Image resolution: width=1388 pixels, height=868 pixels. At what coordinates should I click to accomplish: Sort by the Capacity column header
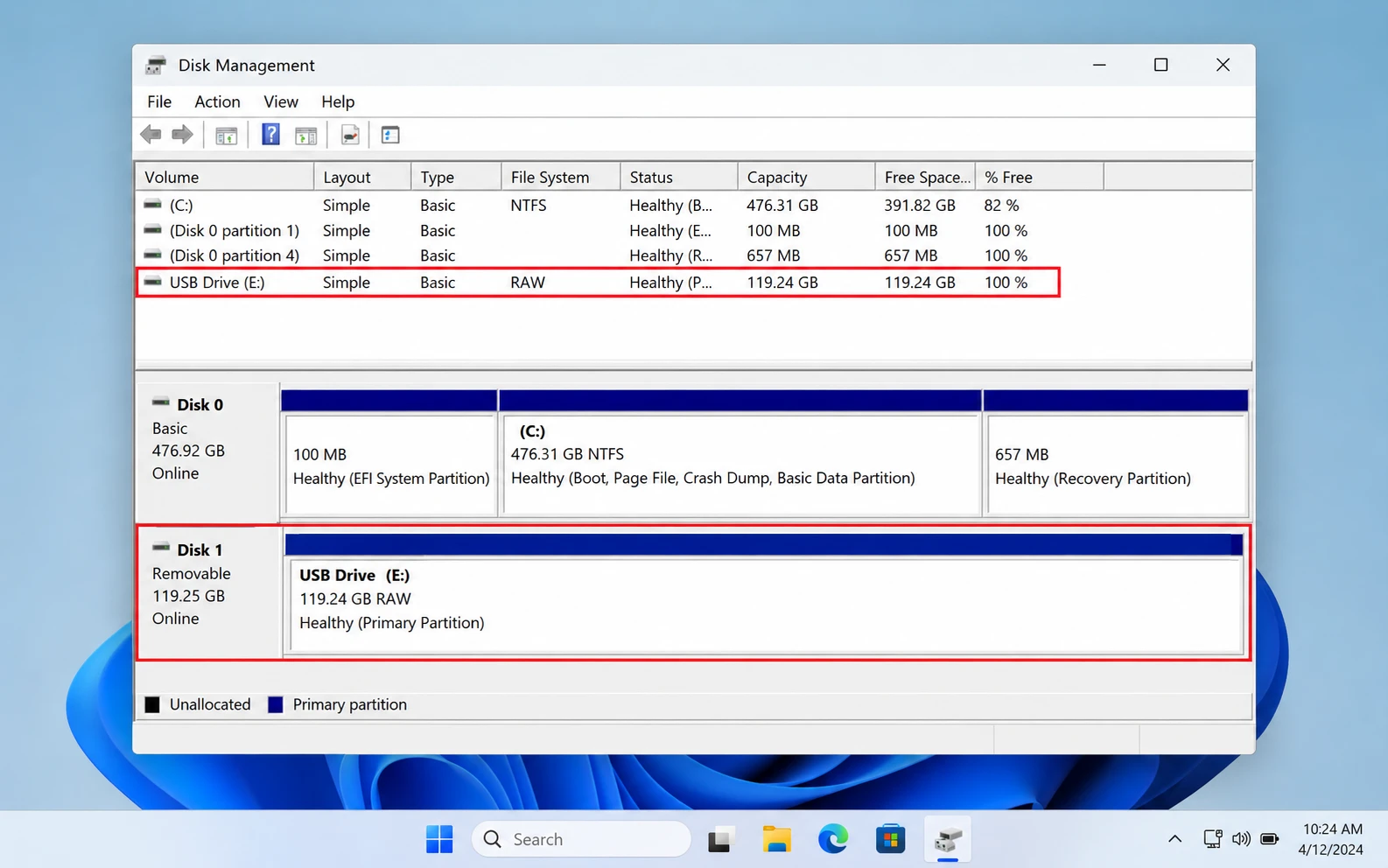[x=806, y=177]
